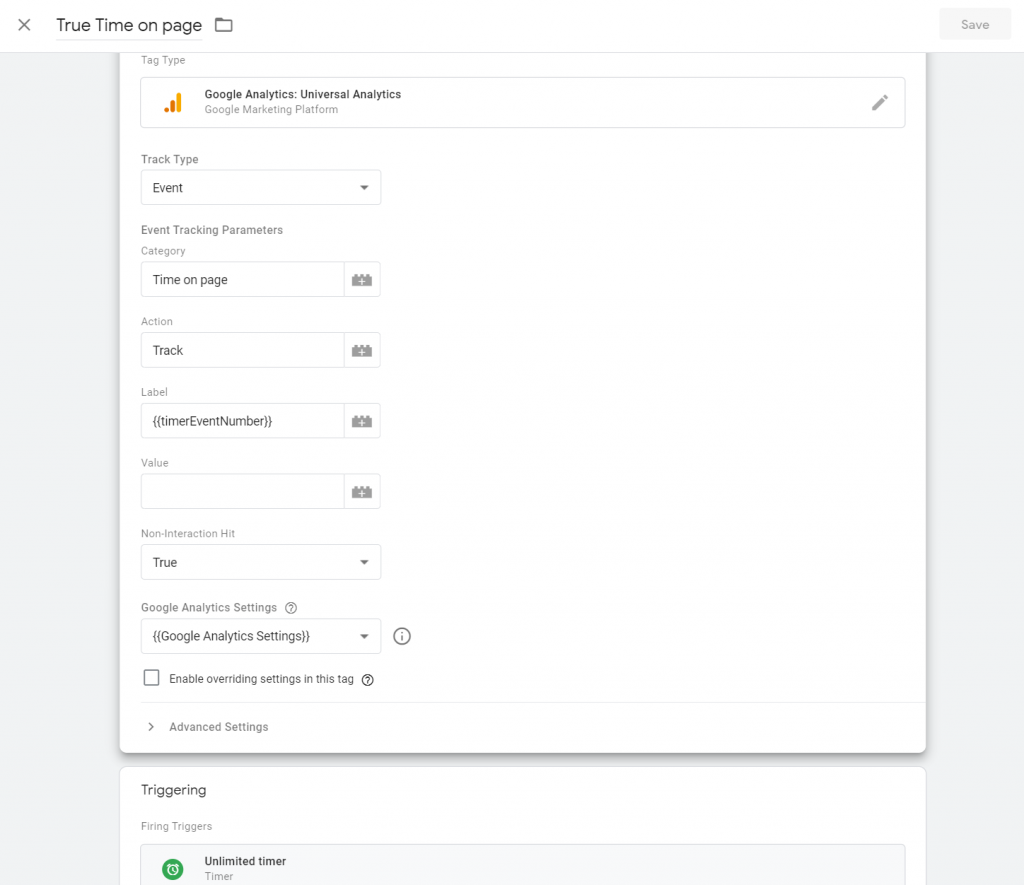Viewport: 1024px width, 885px height.
Task: Enable overriding settings in this tag
Action: pos(152,678)
